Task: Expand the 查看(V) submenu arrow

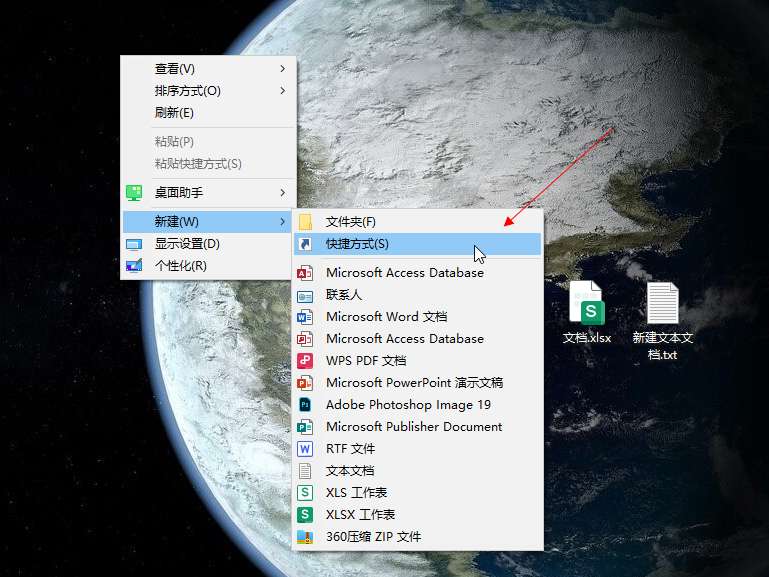Action: pyautogui.click(x=283, y=69)
